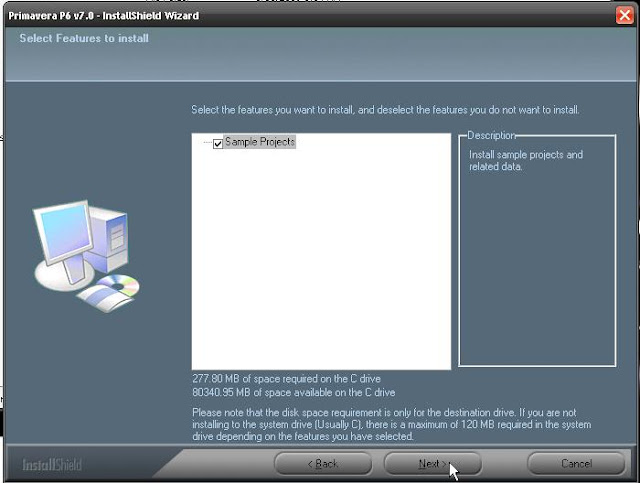Close the InstallShield Wizard window
640x483 pixels.
click(624, 16)
